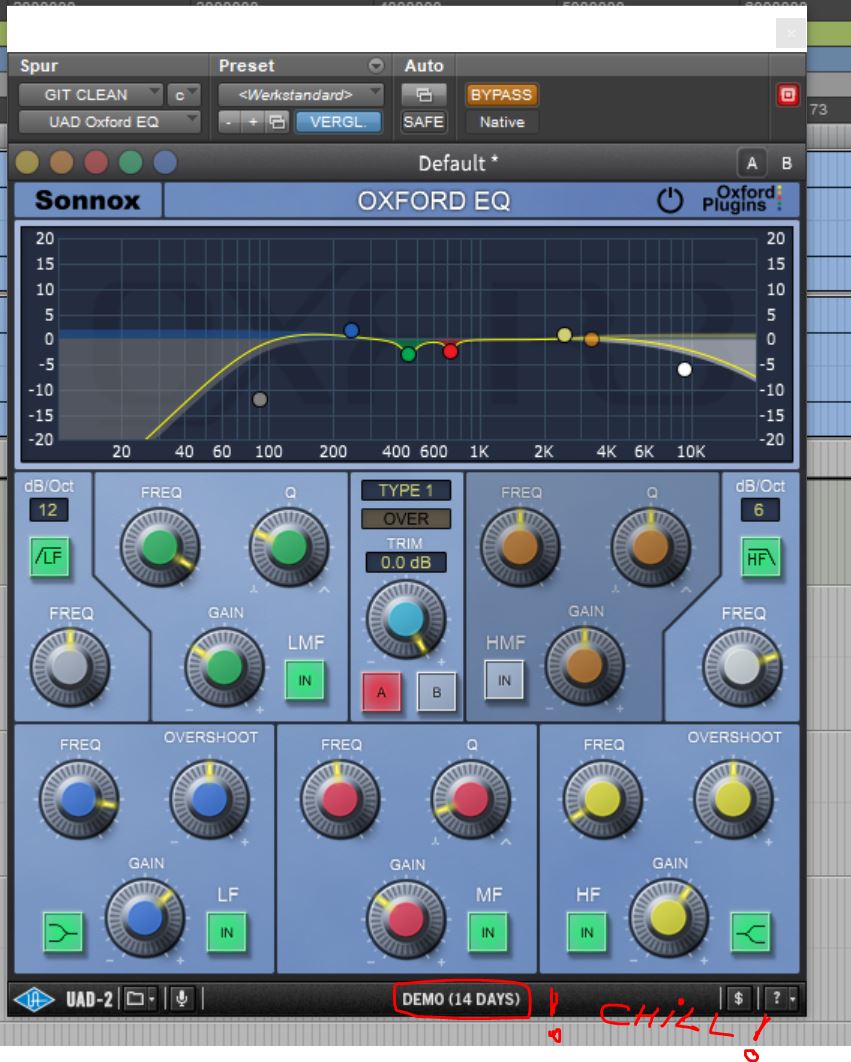851x1062 pixels.
Task: Disable the MF band IN button
Action: point(487,933)
